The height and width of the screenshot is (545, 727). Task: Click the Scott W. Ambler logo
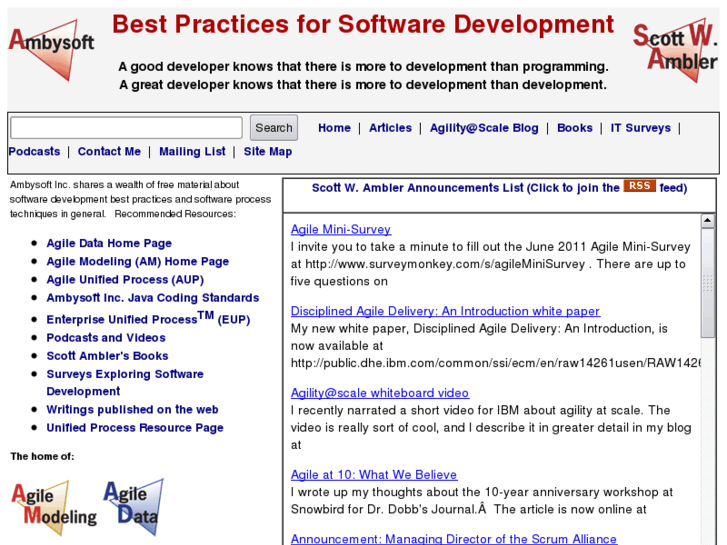[x=676, y=50]
